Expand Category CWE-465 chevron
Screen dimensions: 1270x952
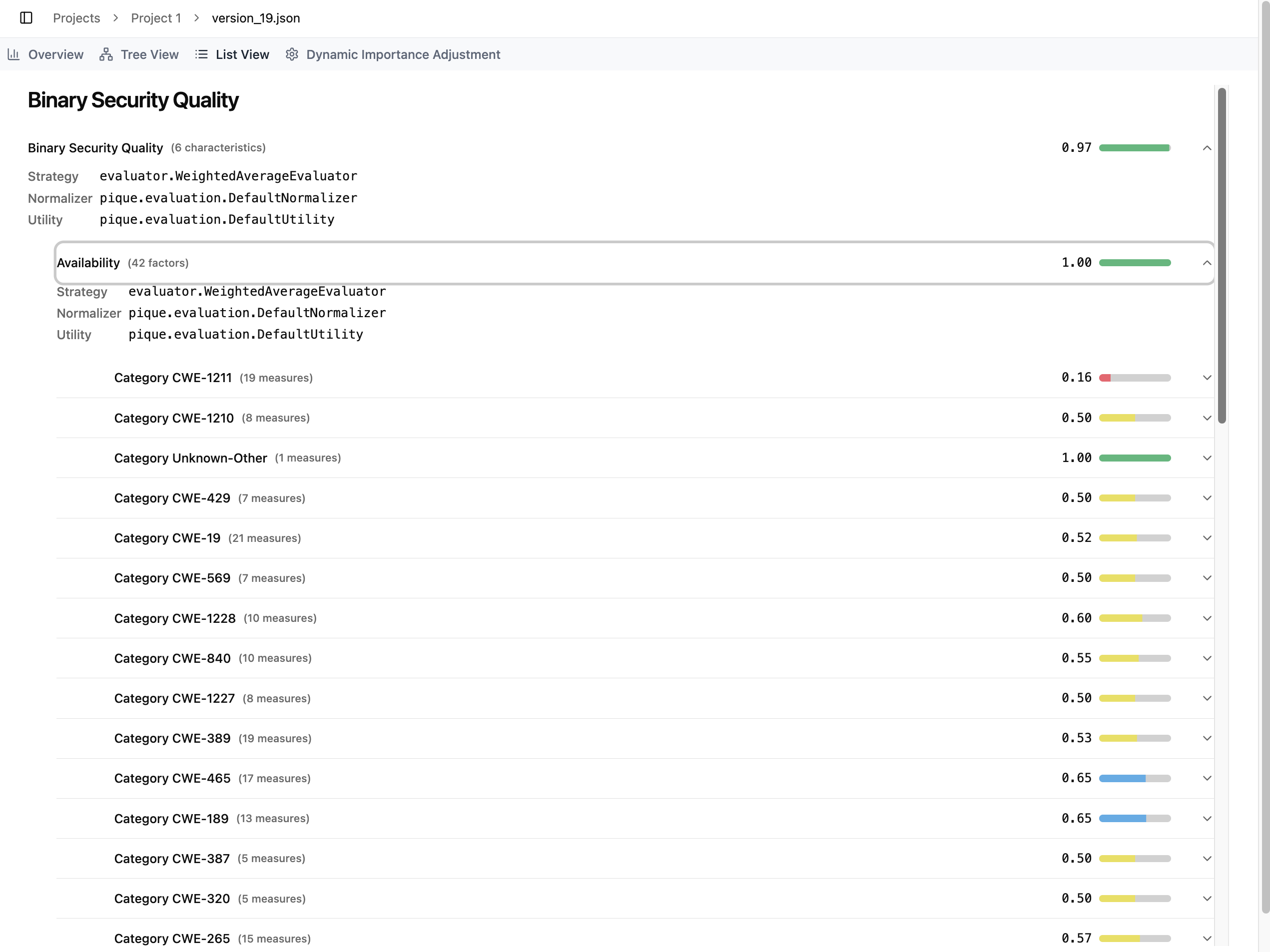(x=1206, y=778)
